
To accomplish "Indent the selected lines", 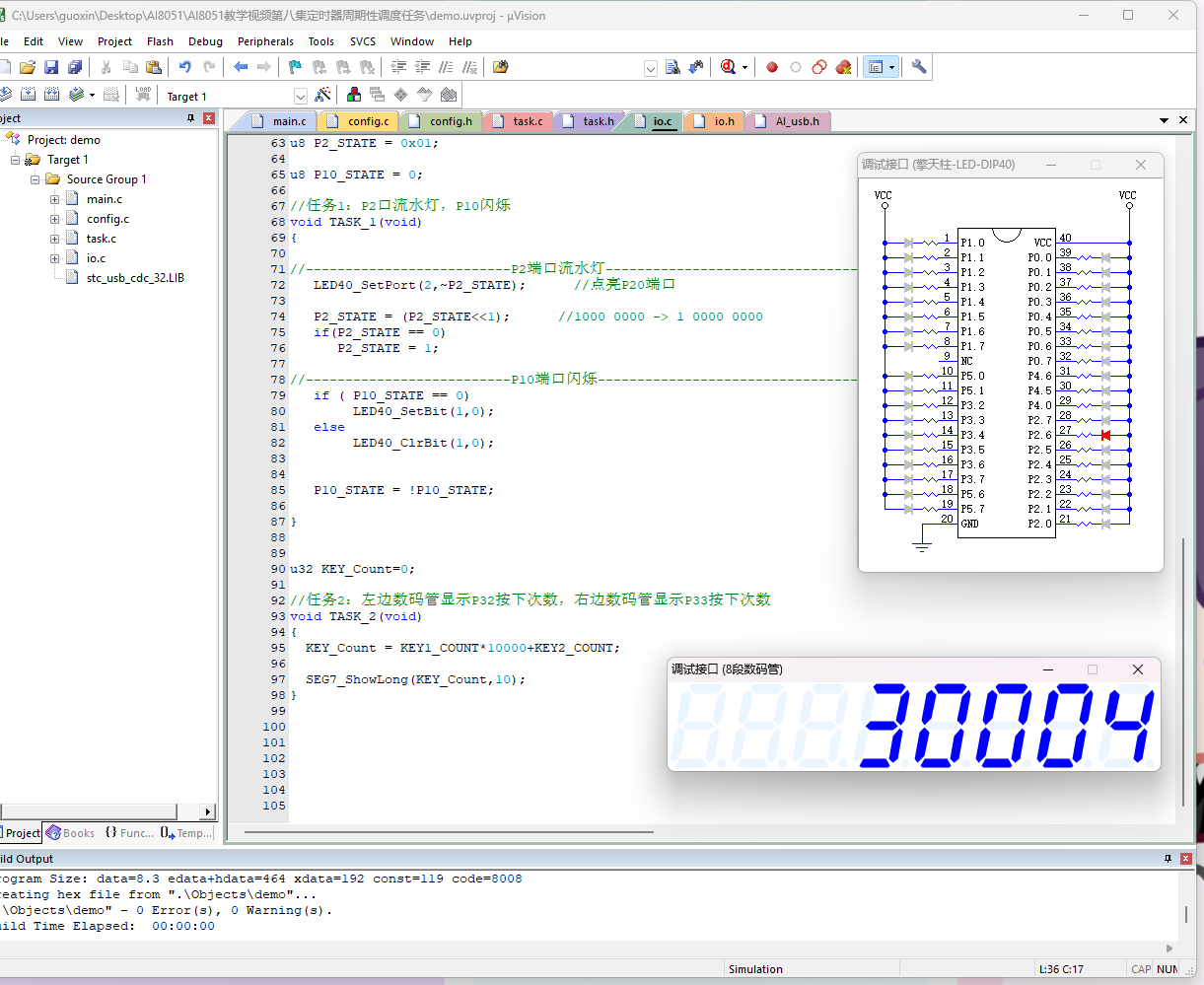I will pos(398,67).
